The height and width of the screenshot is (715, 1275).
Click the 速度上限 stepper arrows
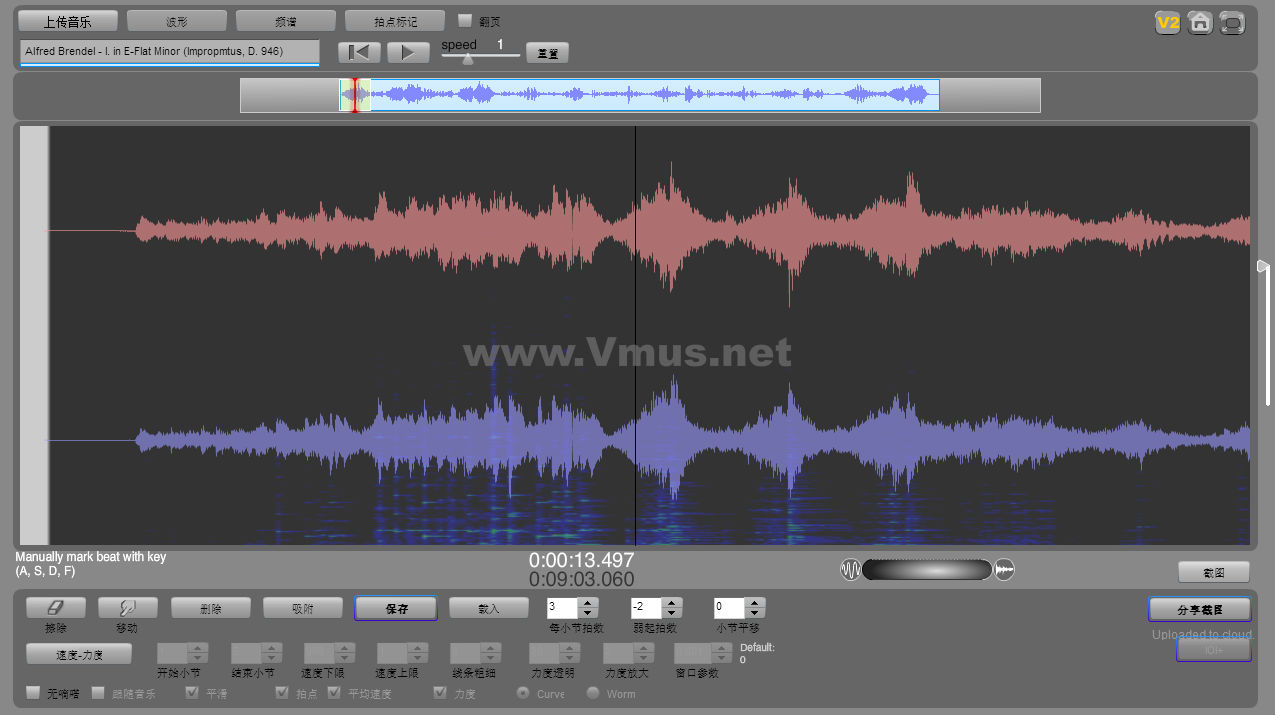point(418,653)
